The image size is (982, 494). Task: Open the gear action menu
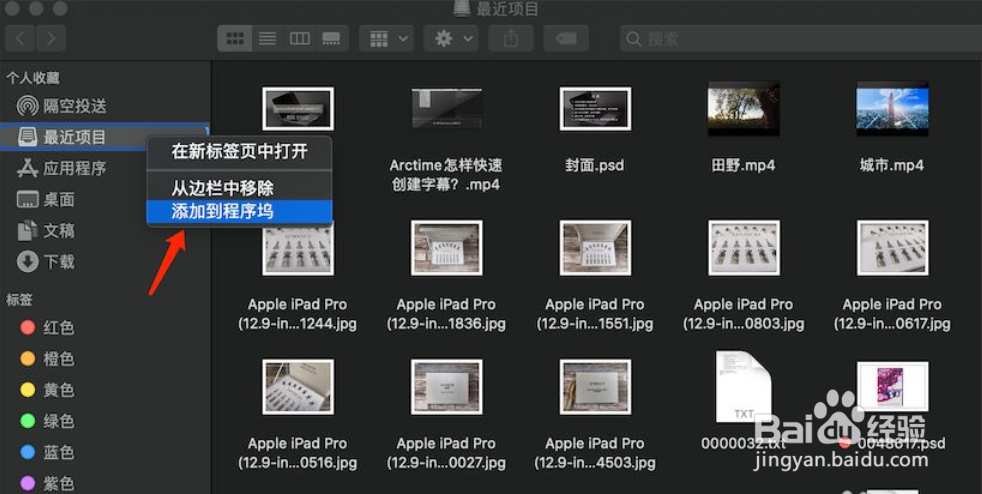pyautogui.click(x=451, y=39)
